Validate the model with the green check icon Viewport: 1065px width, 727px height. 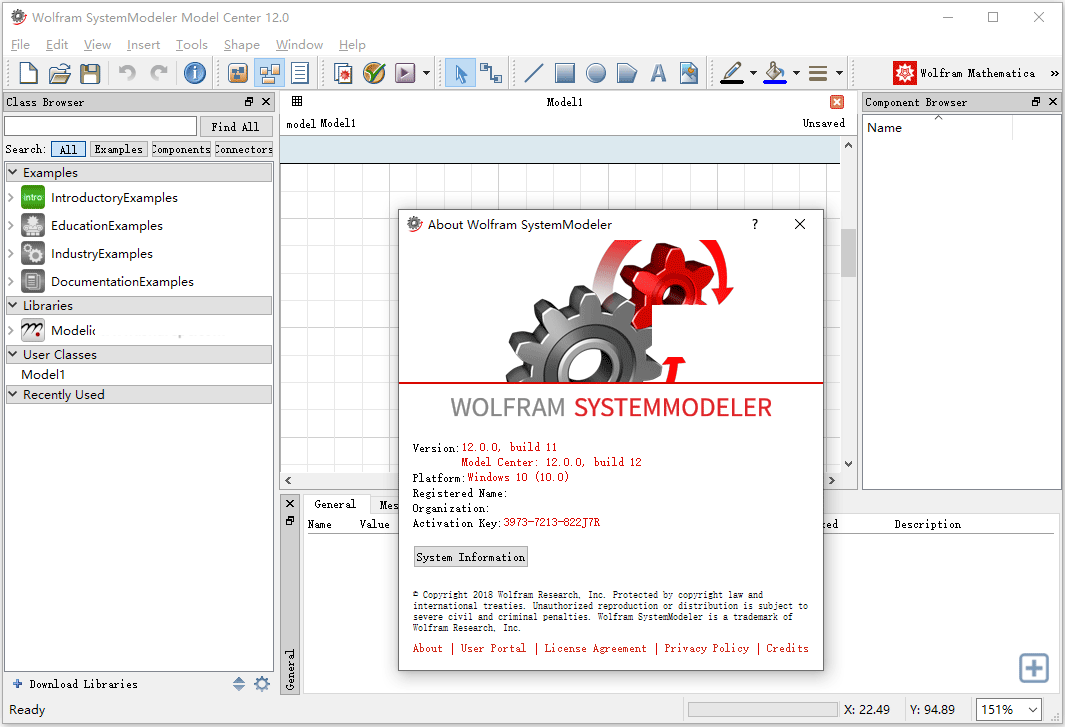click(x=373, y=72)
